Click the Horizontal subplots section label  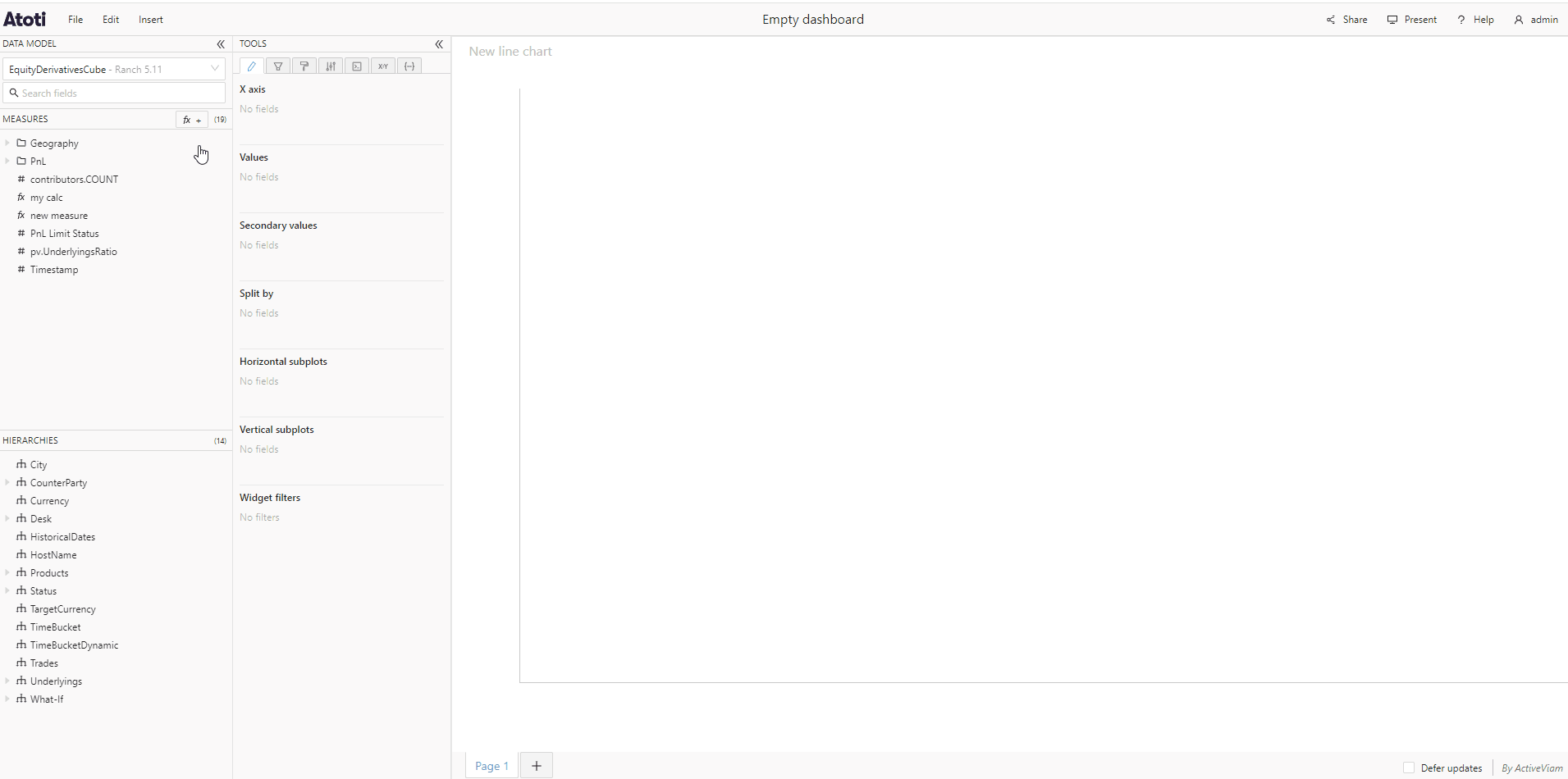click(283, 362)
